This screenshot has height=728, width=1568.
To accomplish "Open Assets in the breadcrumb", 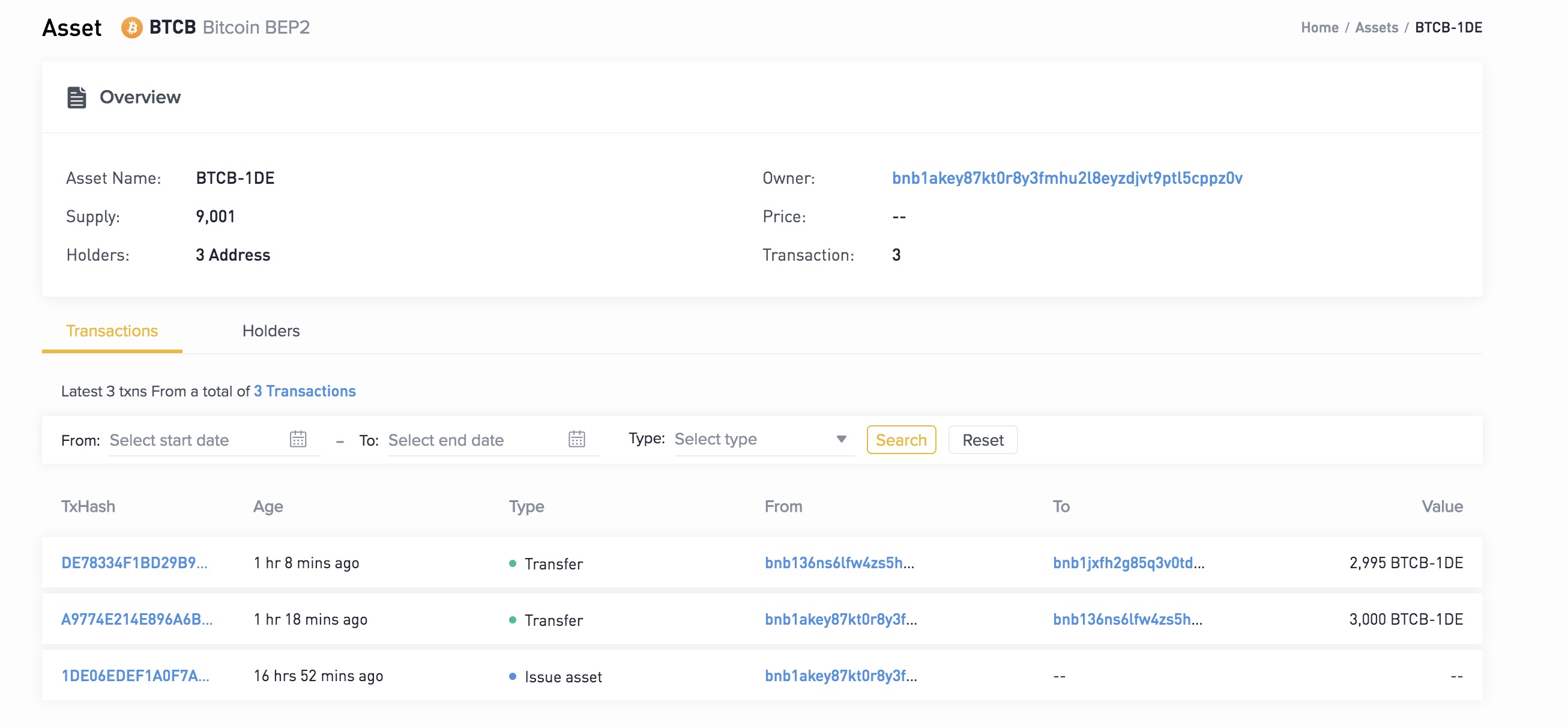I will click(1377, 28).
